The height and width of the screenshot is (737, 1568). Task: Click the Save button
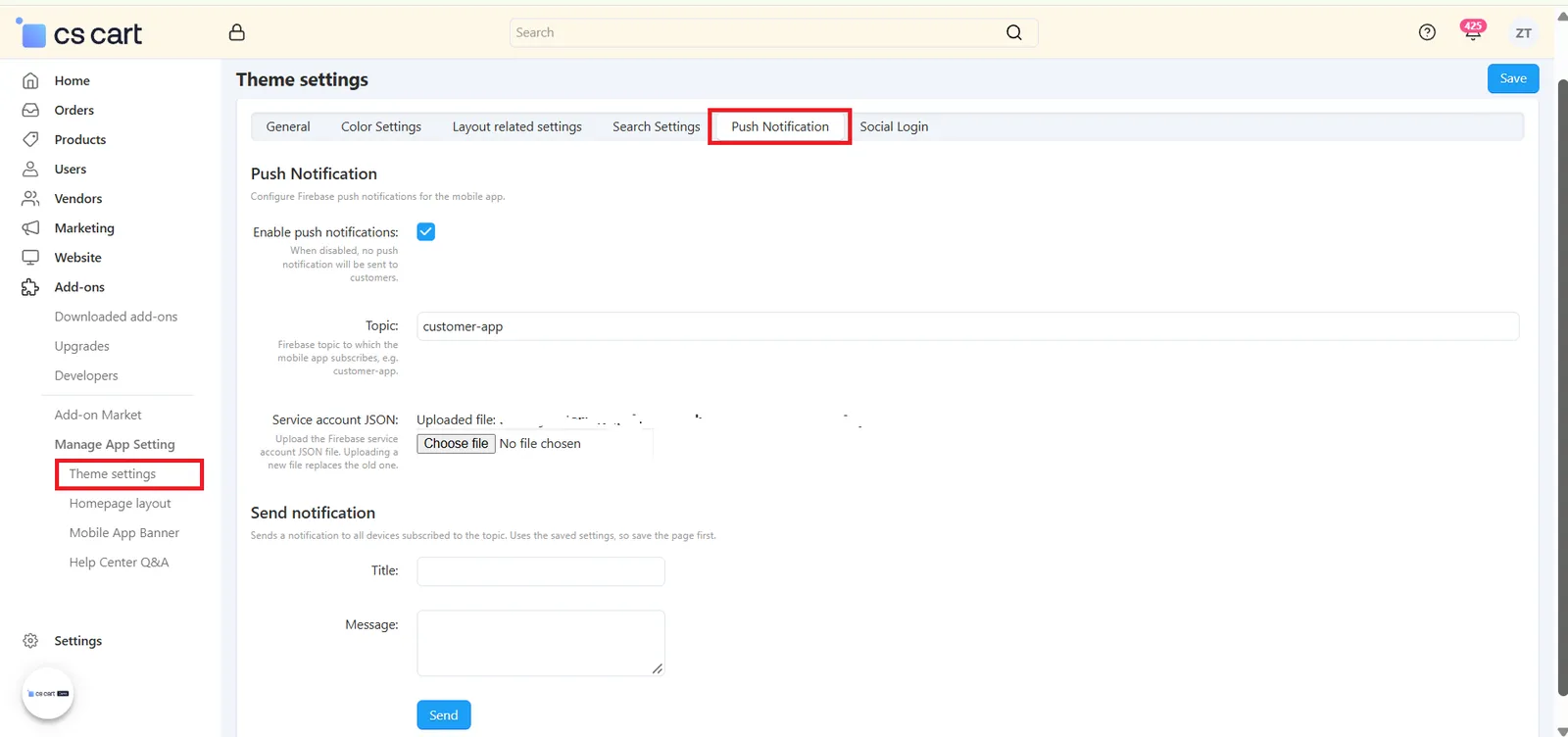1513,78
